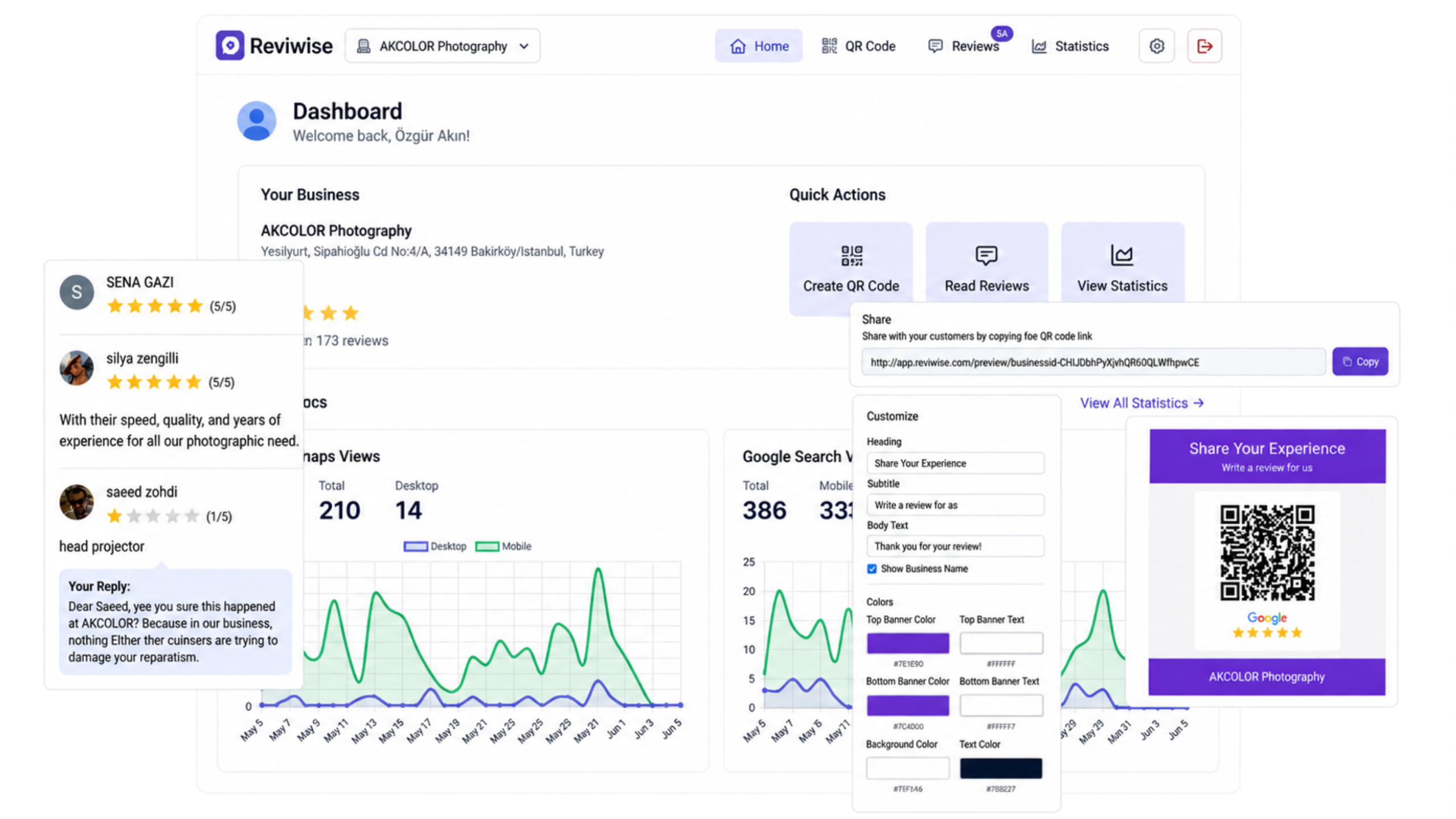Click the Maps Views total value 210
Viewport: 1456px width, 819px height.
pos(340,510)
